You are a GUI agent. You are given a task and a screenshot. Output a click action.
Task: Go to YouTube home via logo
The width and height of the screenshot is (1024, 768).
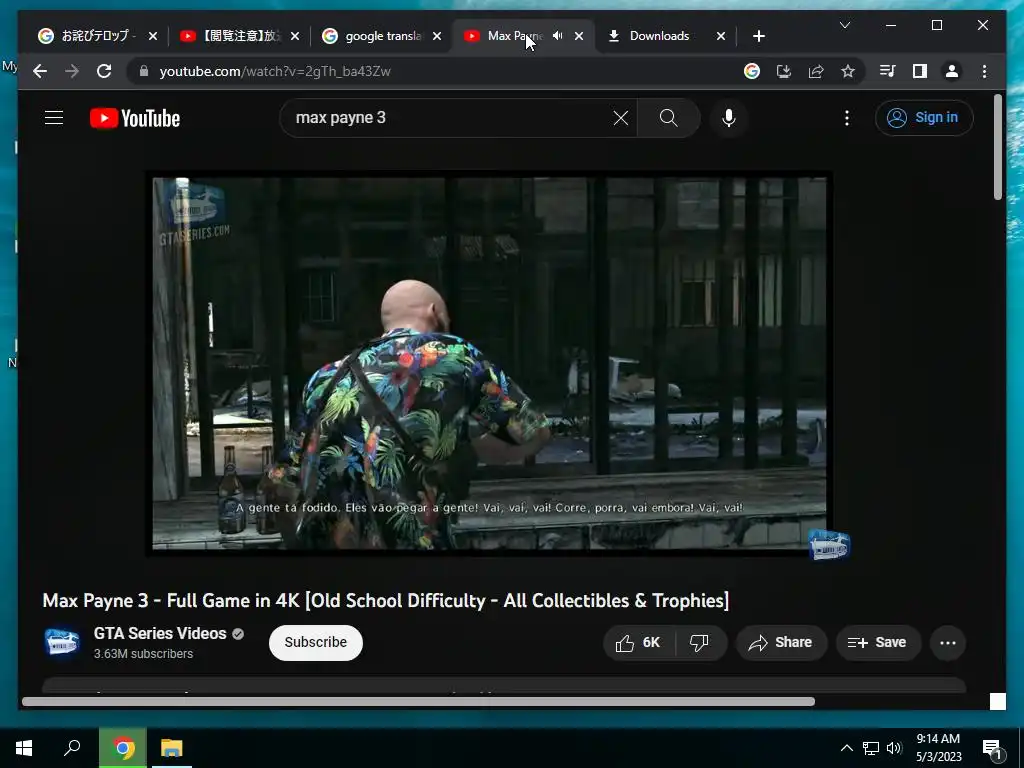point(135,118)
